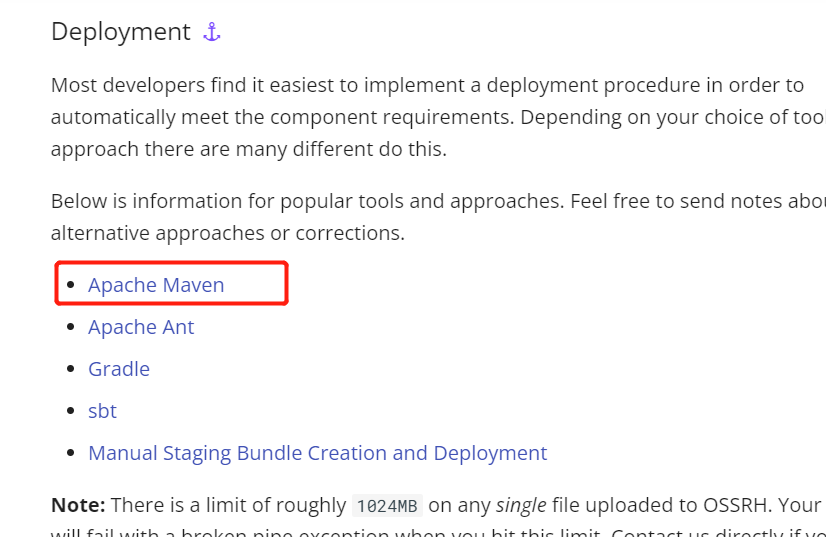Viewport: 826px width, 537px height.
Task: Click the bullet before Apache Maven
Action: pos(71,285)
